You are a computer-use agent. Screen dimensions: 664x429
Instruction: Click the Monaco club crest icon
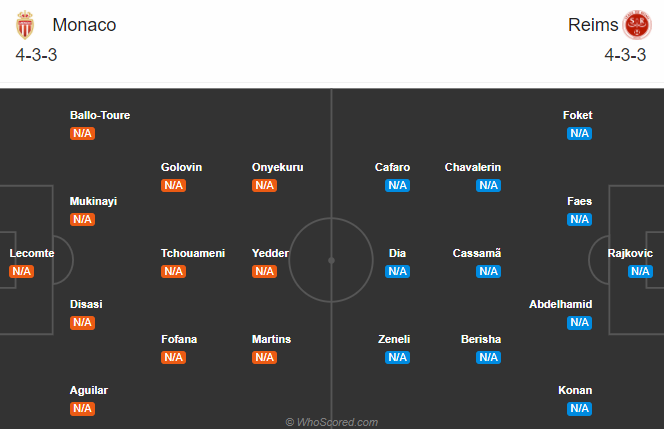pyautogui.click(x=26, y=25)
